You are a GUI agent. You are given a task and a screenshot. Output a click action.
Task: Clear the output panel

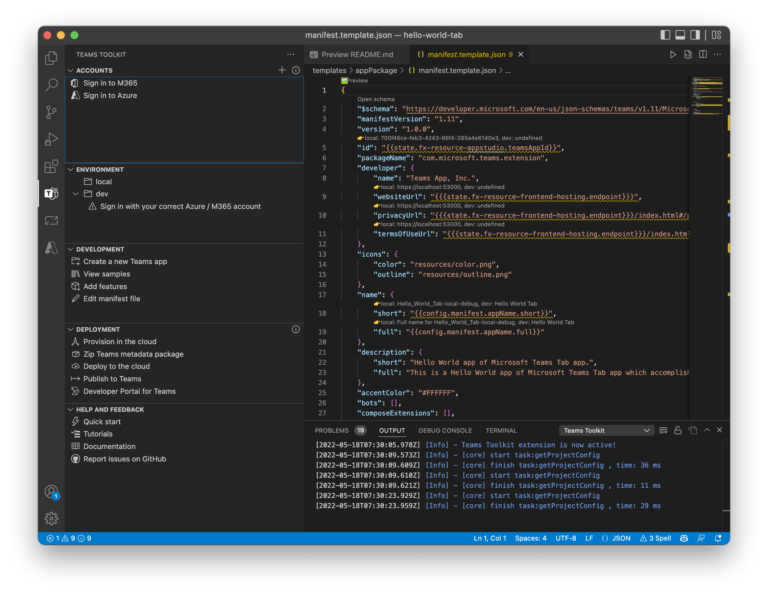[x=663, y=430]
